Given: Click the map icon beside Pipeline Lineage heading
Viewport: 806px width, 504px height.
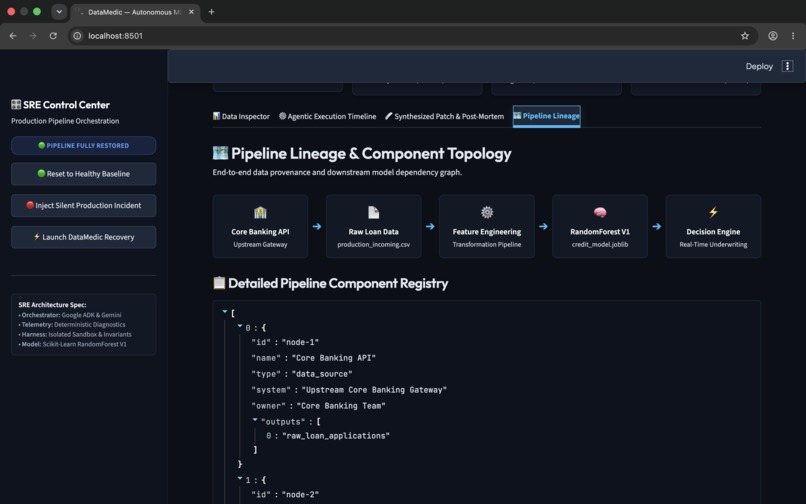Looking at the screenshot, I should 220,153.
